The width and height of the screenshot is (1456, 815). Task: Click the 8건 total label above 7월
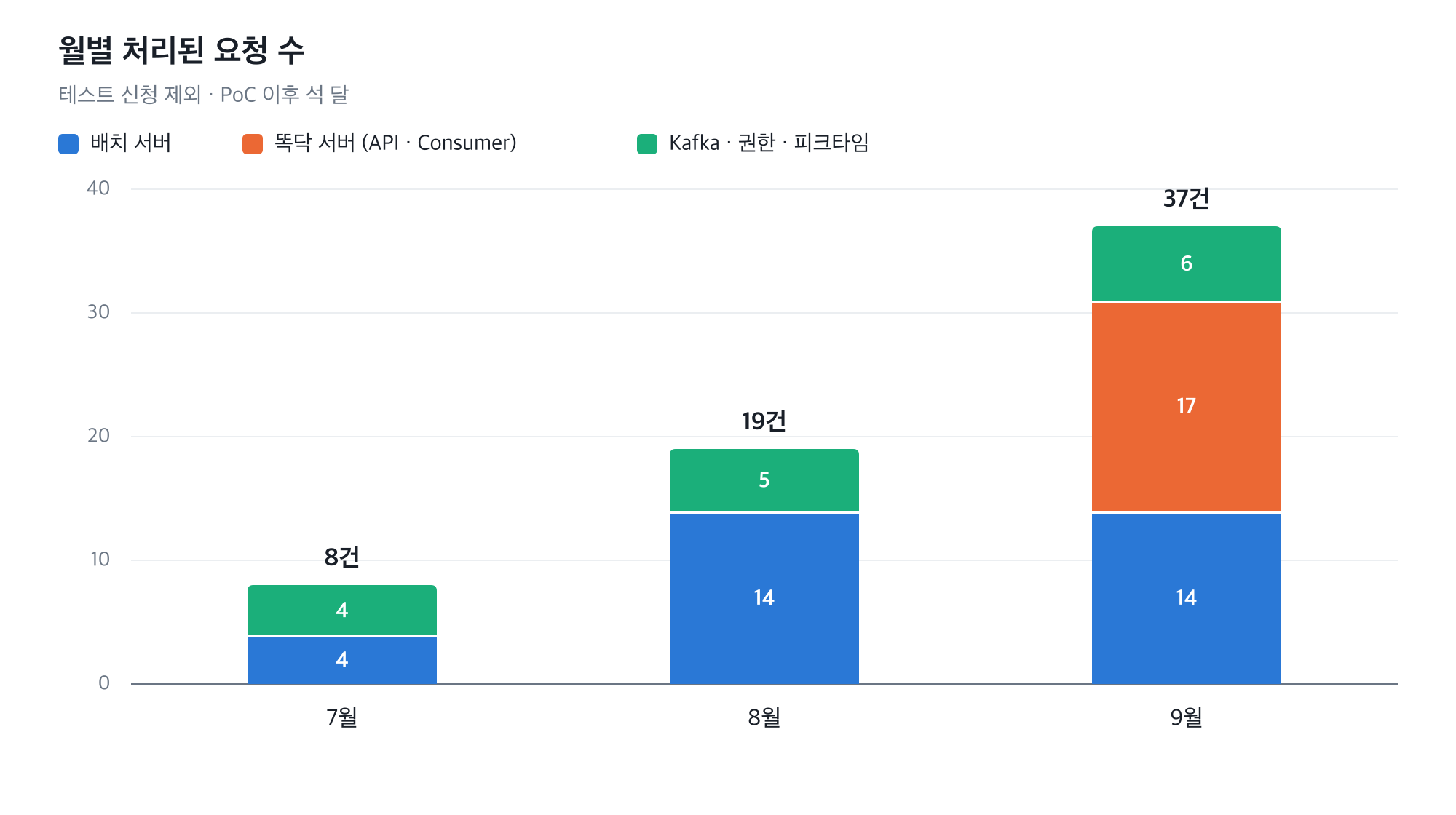tap(342, 557)
